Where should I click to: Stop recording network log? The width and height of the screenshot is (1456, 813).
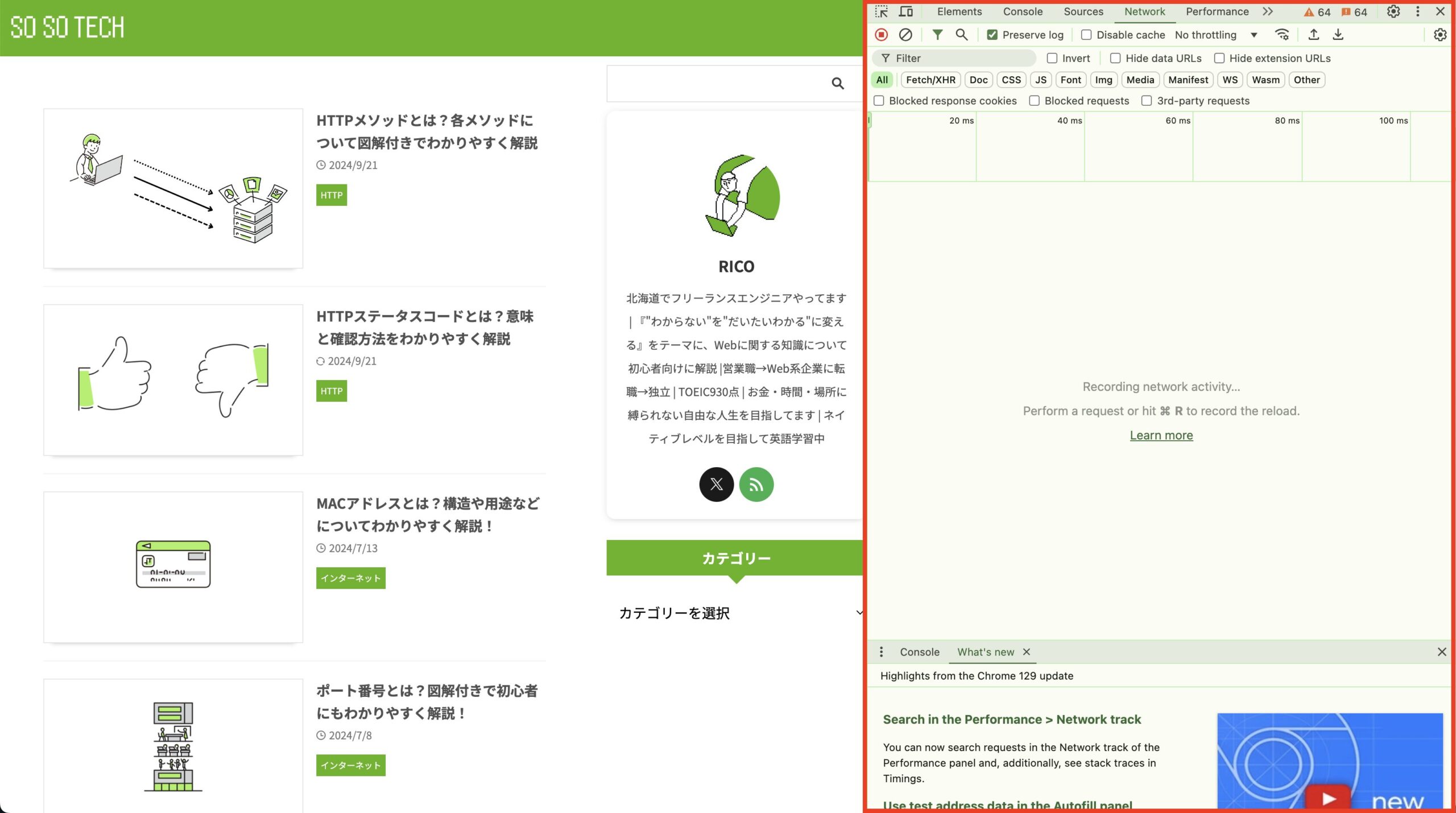(881, 35)
